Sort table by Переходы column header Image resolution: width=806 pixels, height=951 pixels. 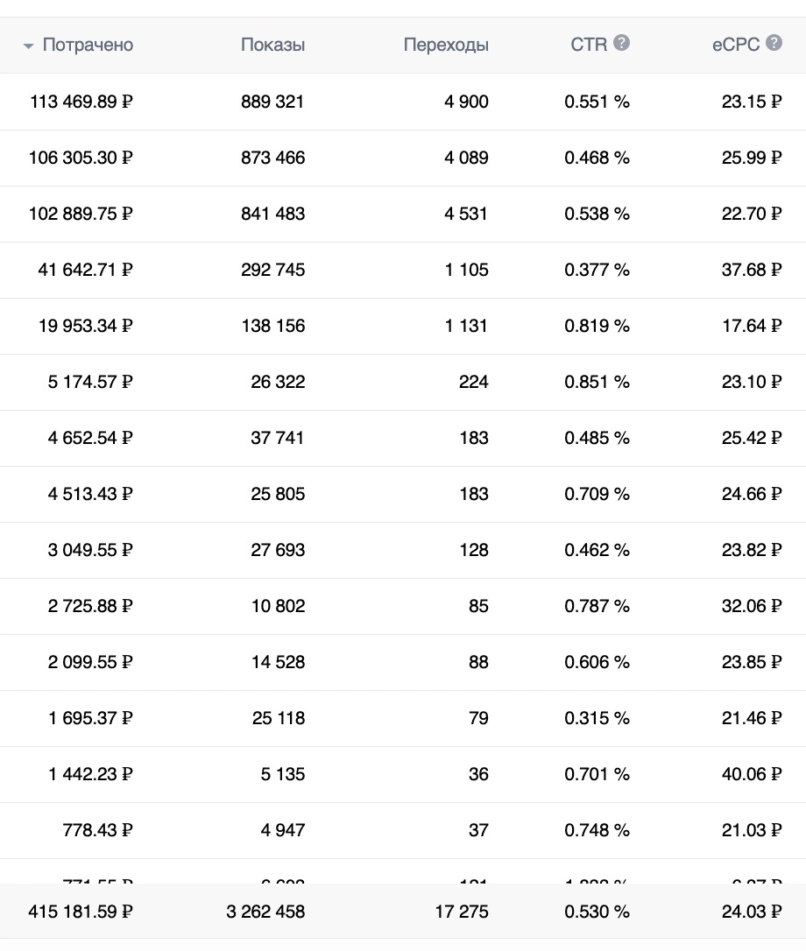(446, 45)
